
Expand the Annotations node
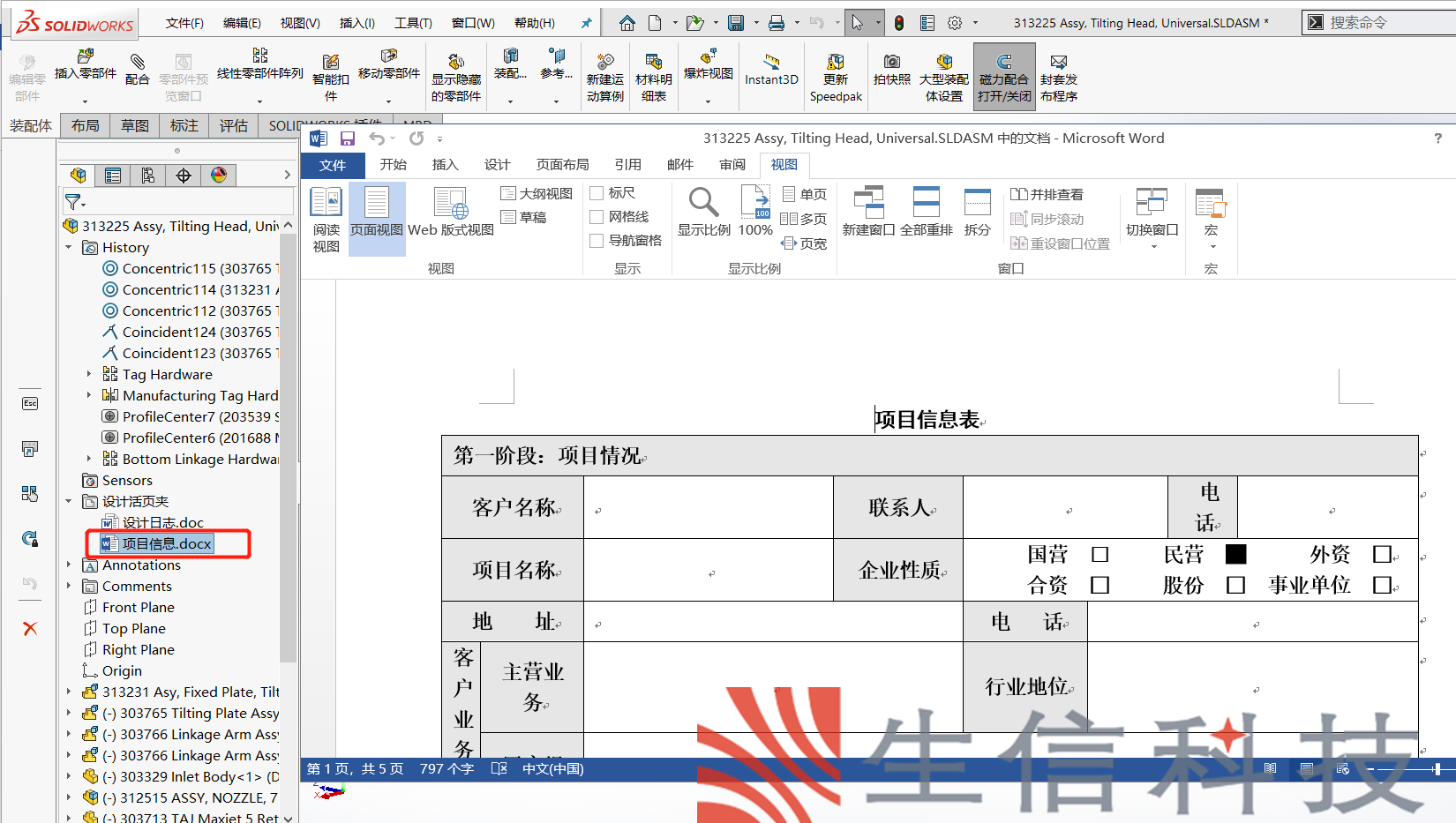(x=69, y=565)
